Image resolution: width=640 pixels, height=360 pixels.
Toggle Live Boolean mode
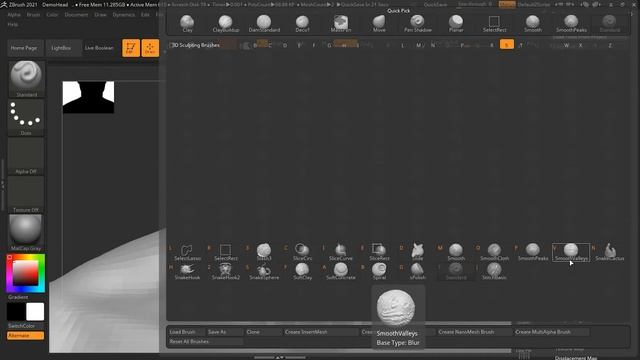[x=99, y=48]
